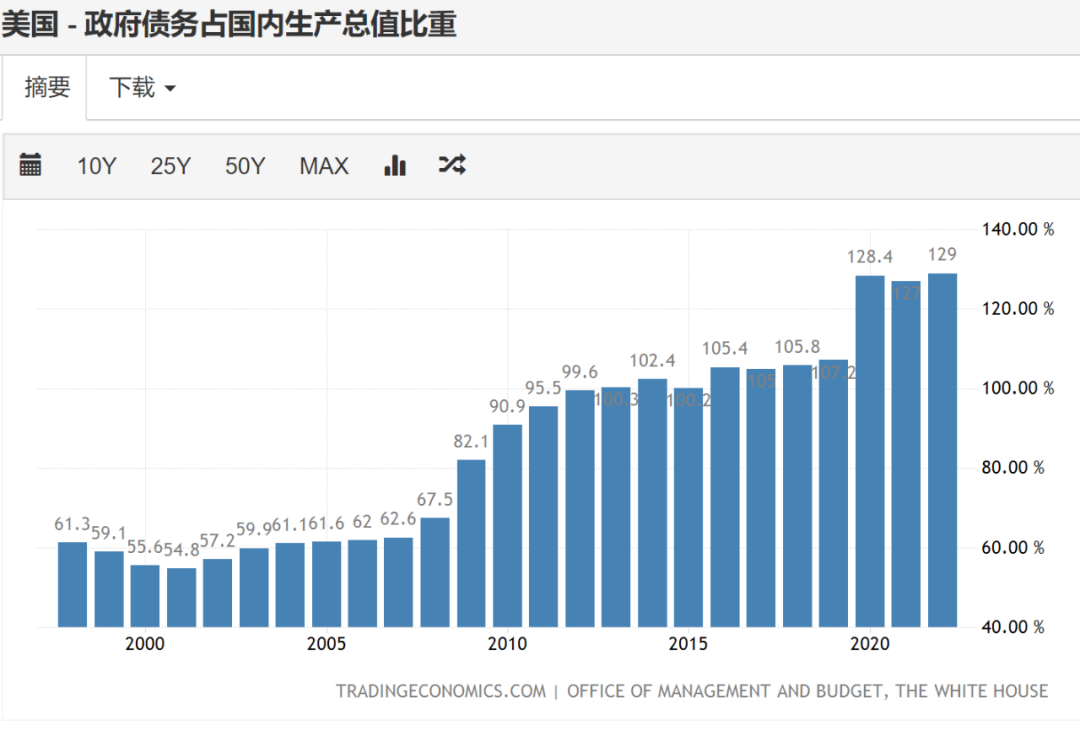Click the bar labeled 102.4
The width and height of the screenshot is (1080, 732).
(652, 503)
